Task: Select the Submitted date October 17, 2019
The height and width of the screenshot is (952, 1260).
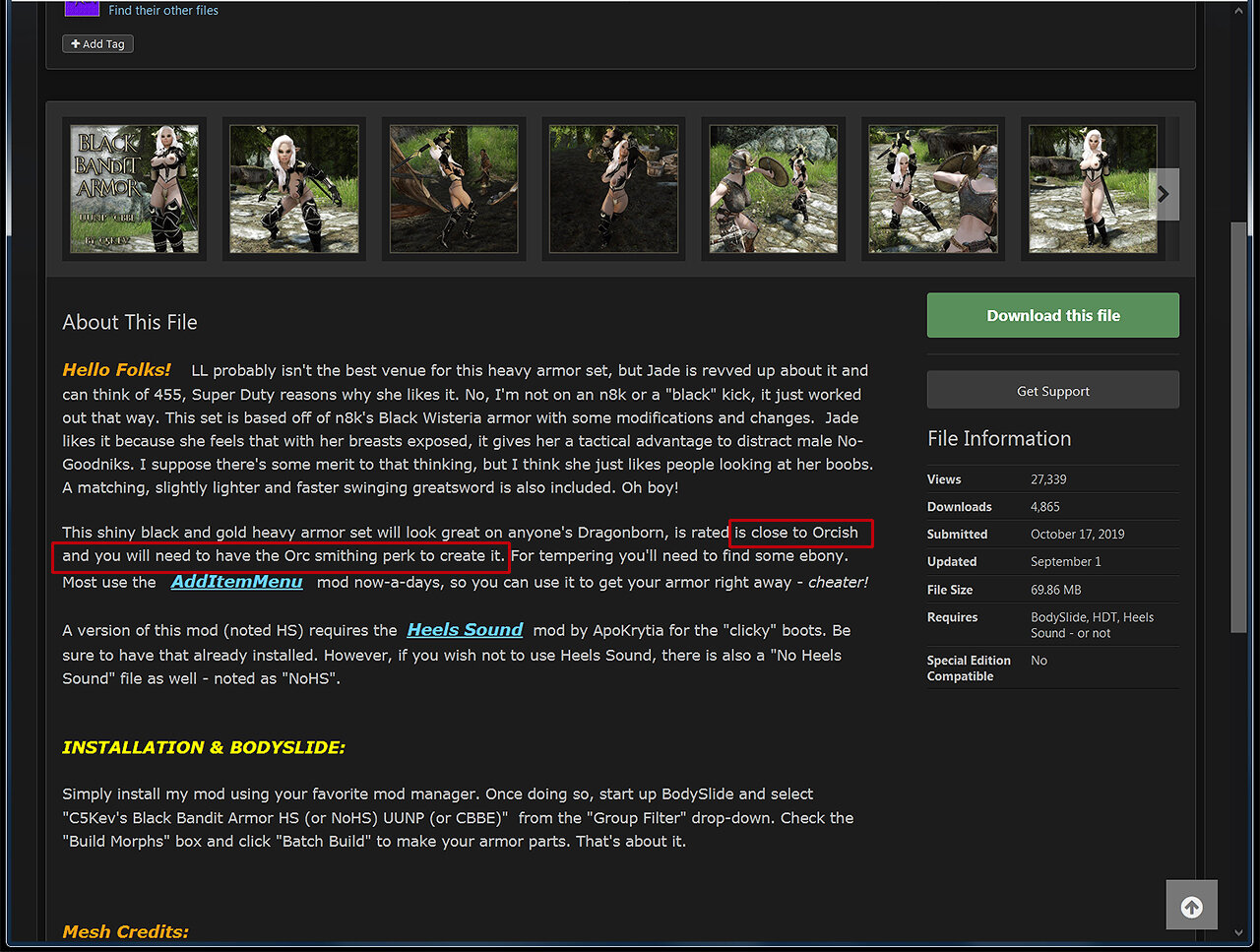Action: (1078, 535)
